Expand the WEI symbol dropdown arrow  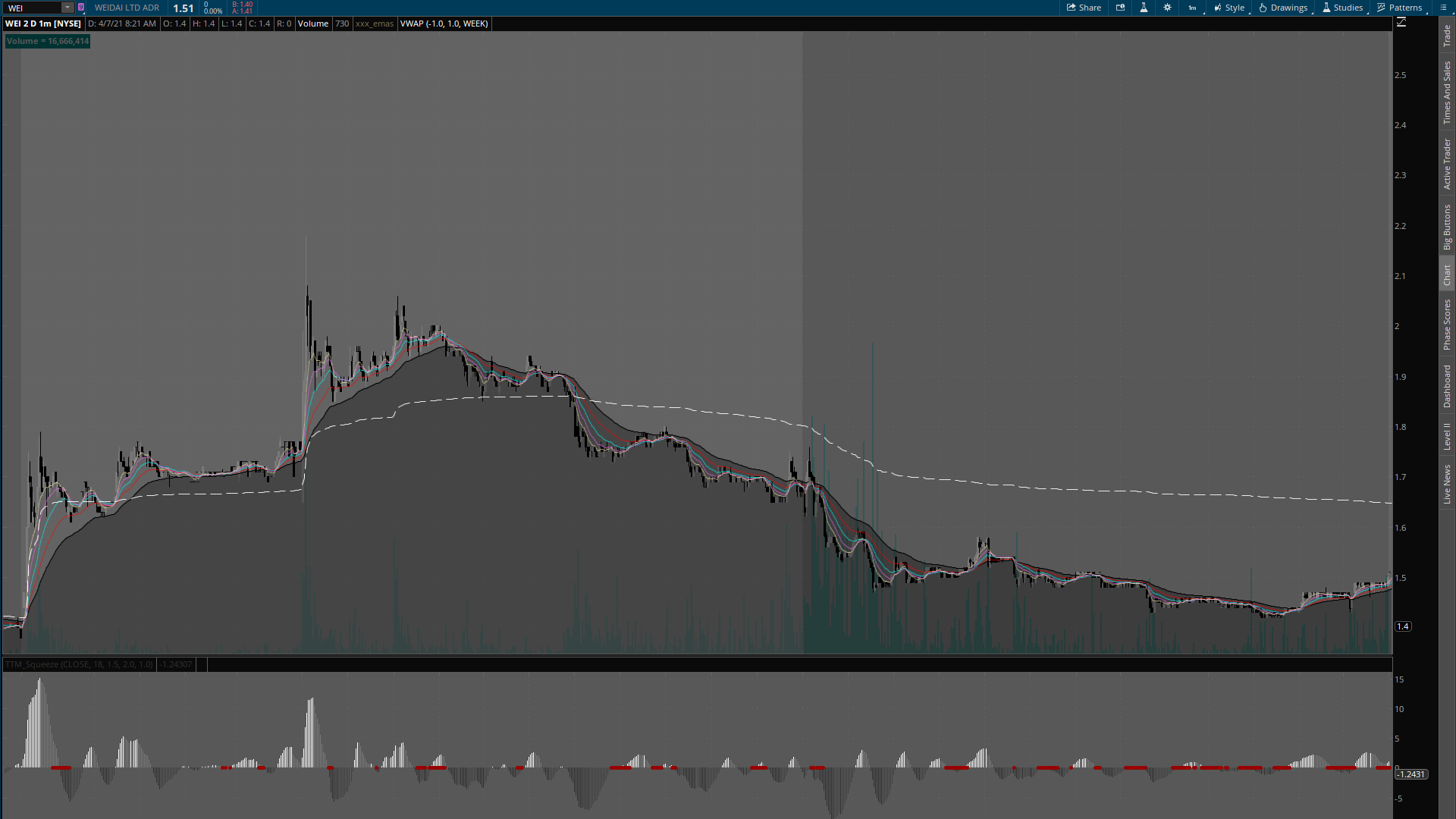coord(67,8)
